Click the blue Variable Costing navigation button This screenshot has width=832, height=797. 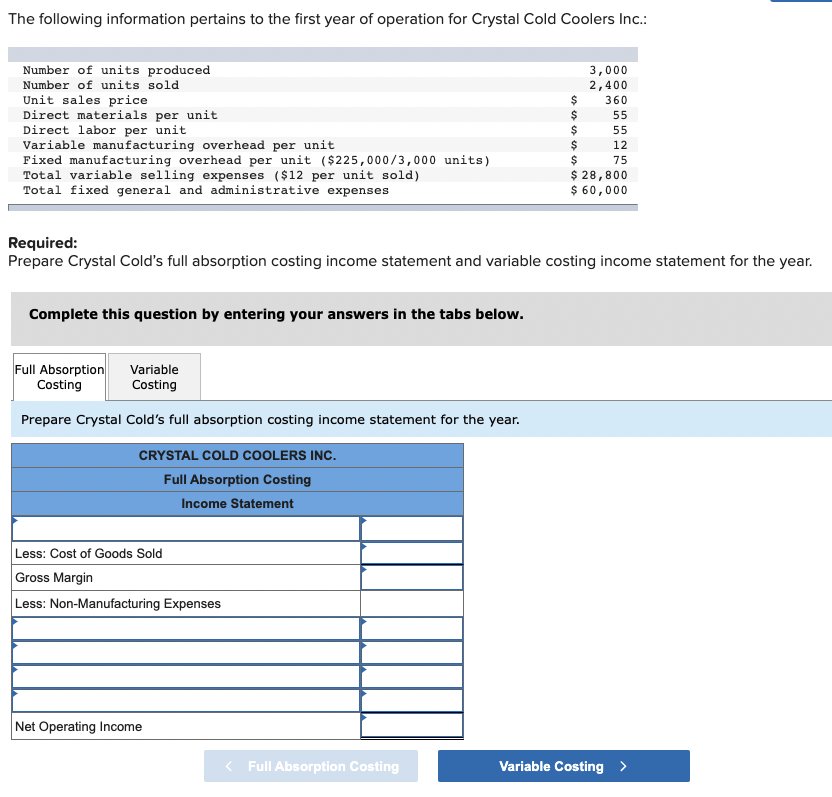click(x=563, y=766)
